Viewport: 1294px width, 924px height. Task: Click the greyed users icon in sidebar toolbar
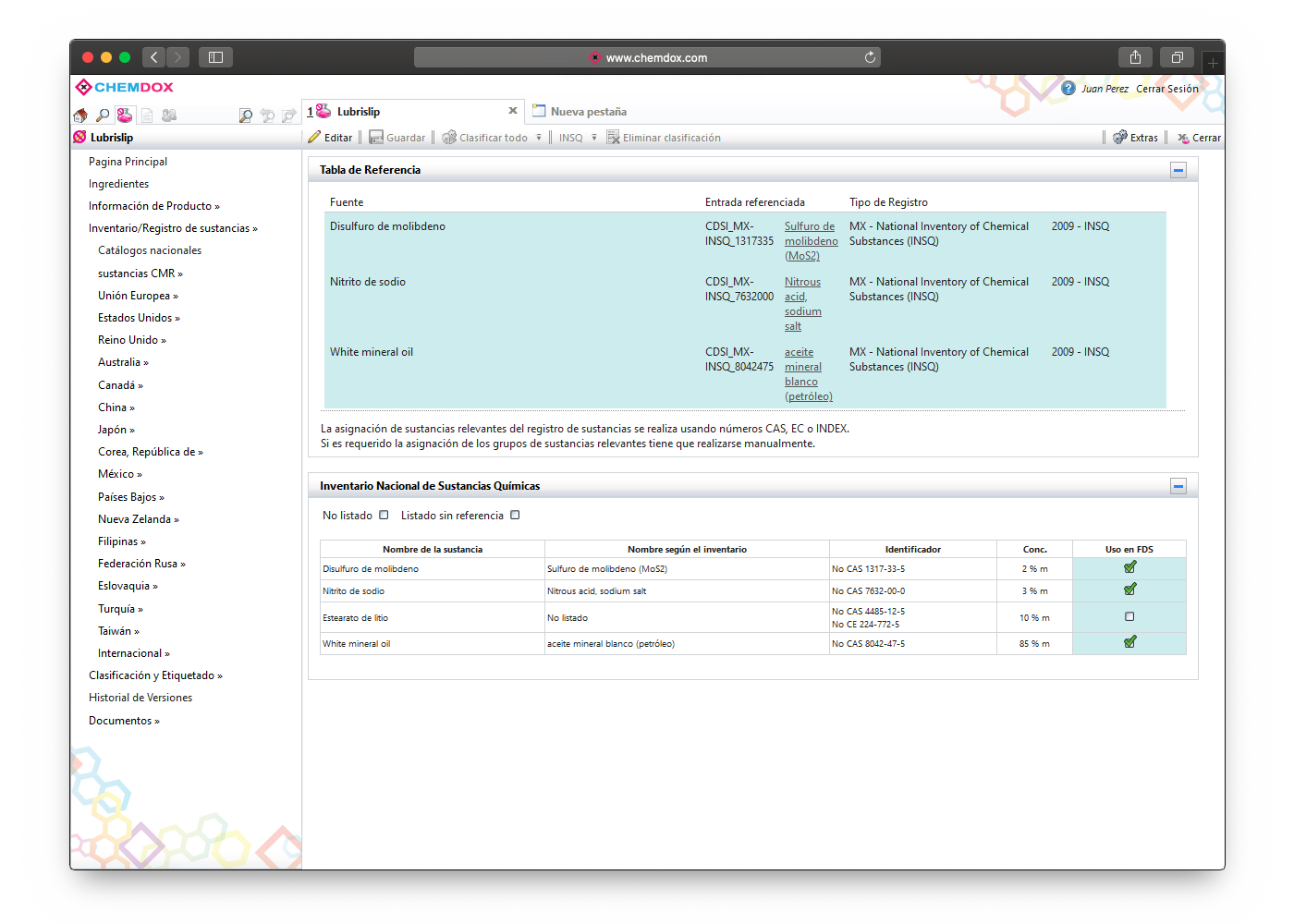[169, 115]
